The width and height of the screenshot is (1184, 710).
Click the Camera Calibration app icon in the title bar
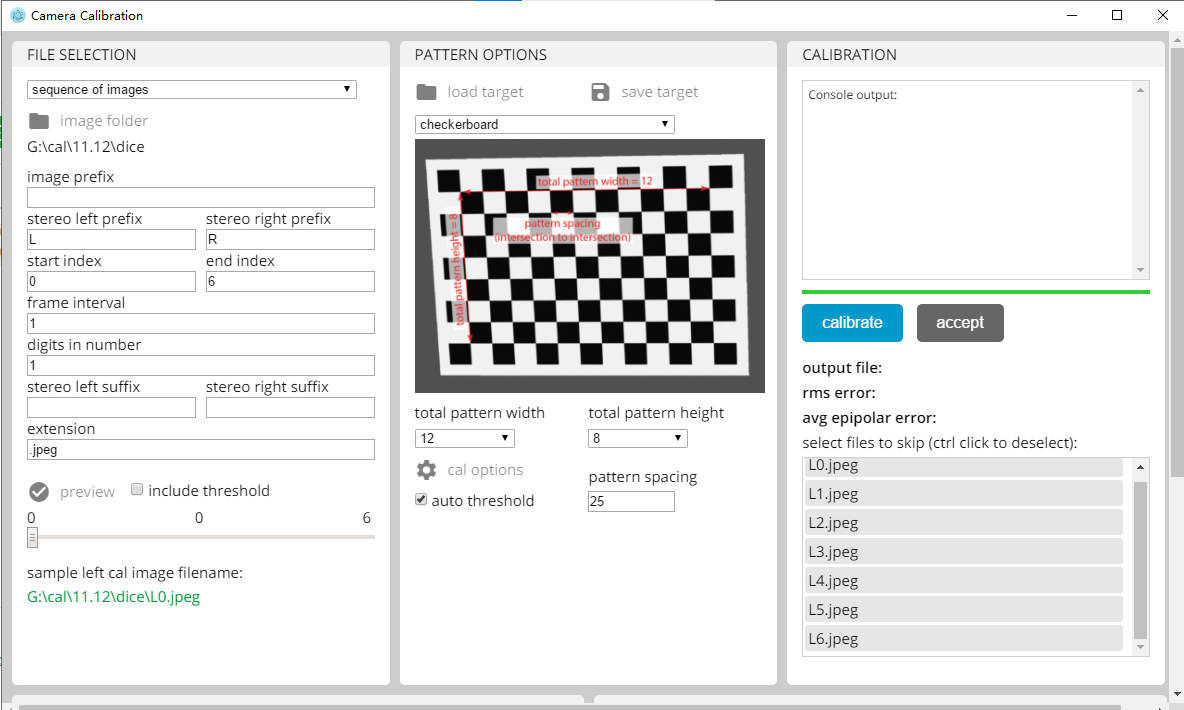pyautogui.click(x=17, y=15)
